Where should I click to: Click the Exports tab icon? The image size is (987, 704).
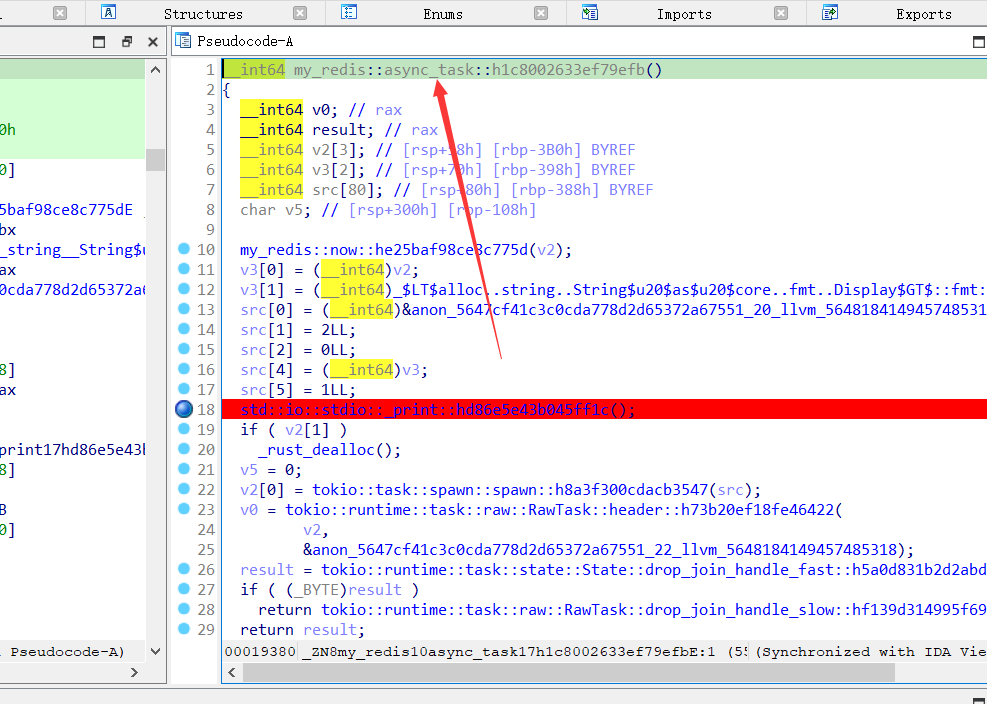830,13
